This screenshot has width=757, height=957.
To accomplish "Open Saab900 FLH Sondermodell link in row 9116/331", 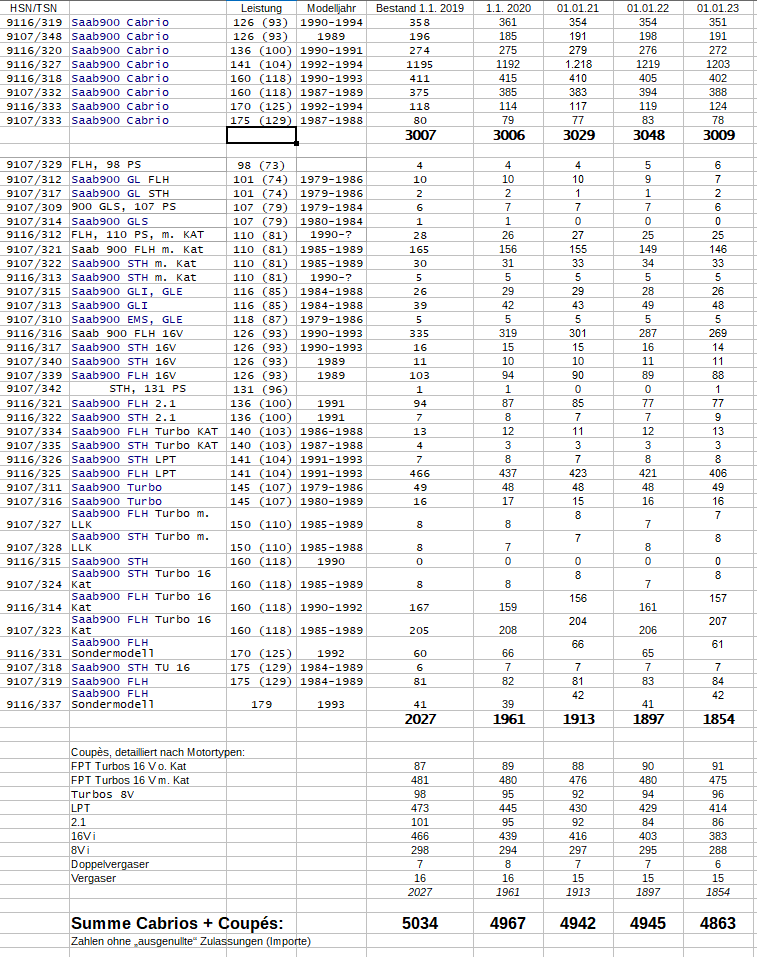I will click(x=113, y=648).
